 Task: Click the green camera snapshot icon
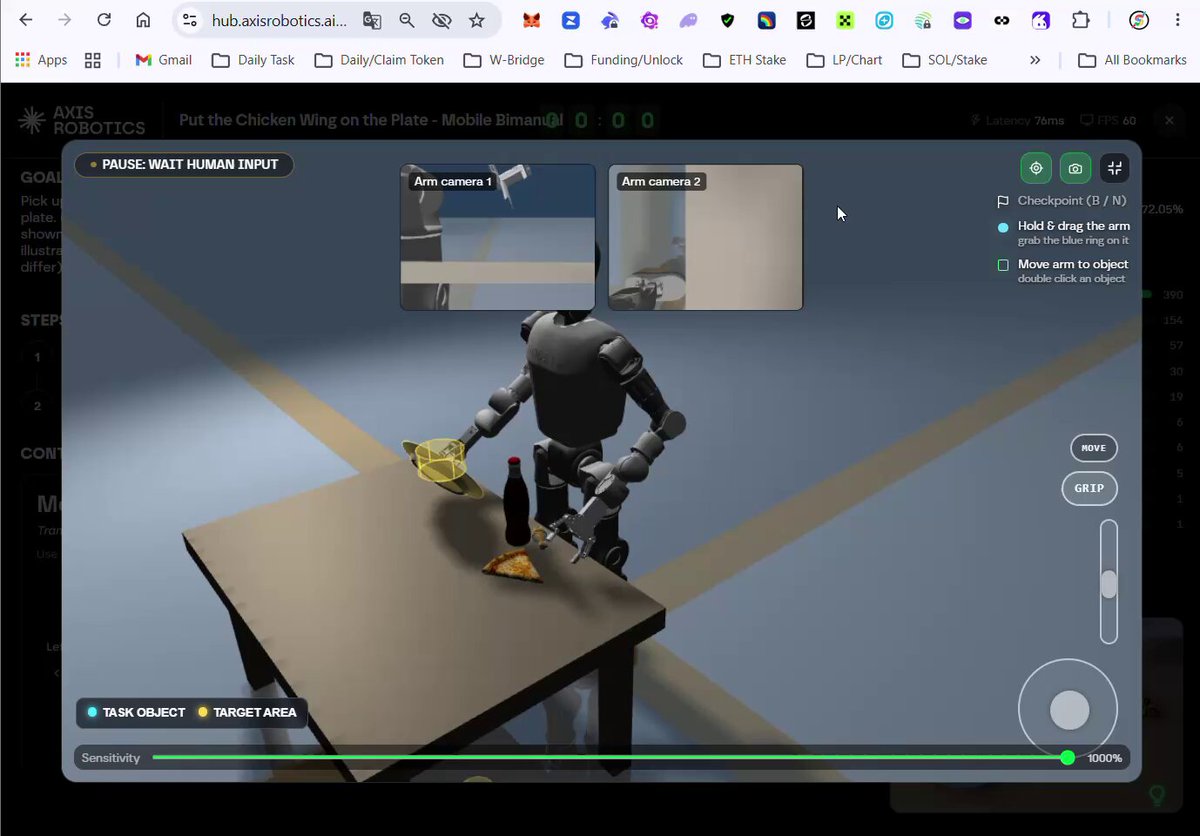click(x=1075, y=168)
